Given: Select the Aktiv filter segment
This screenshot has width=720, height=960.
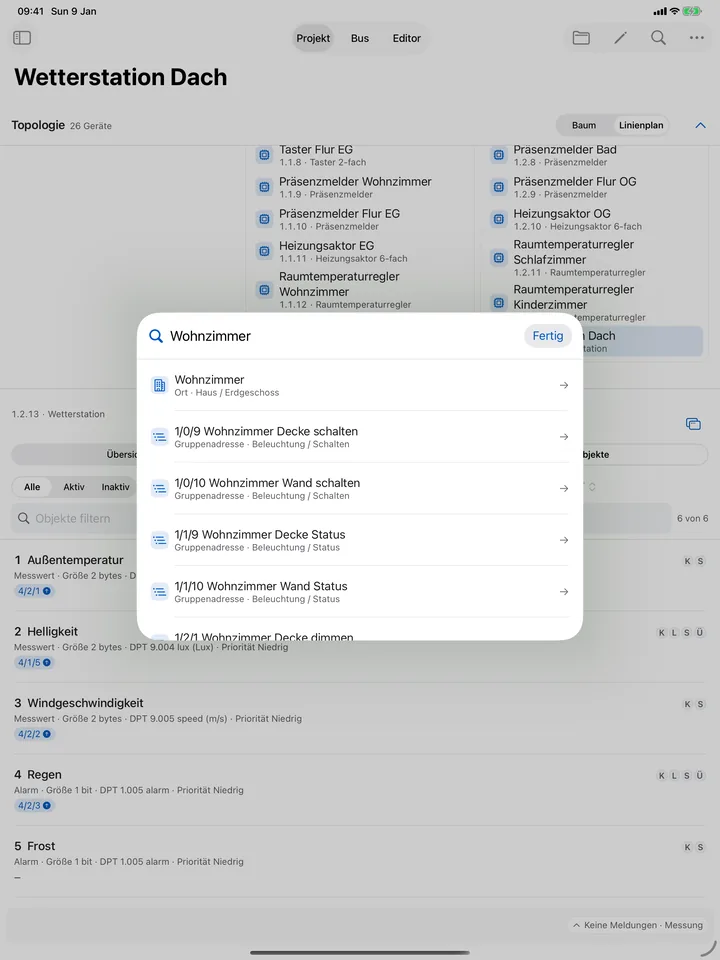Looking at the screenshot, I should click(73, 487).
